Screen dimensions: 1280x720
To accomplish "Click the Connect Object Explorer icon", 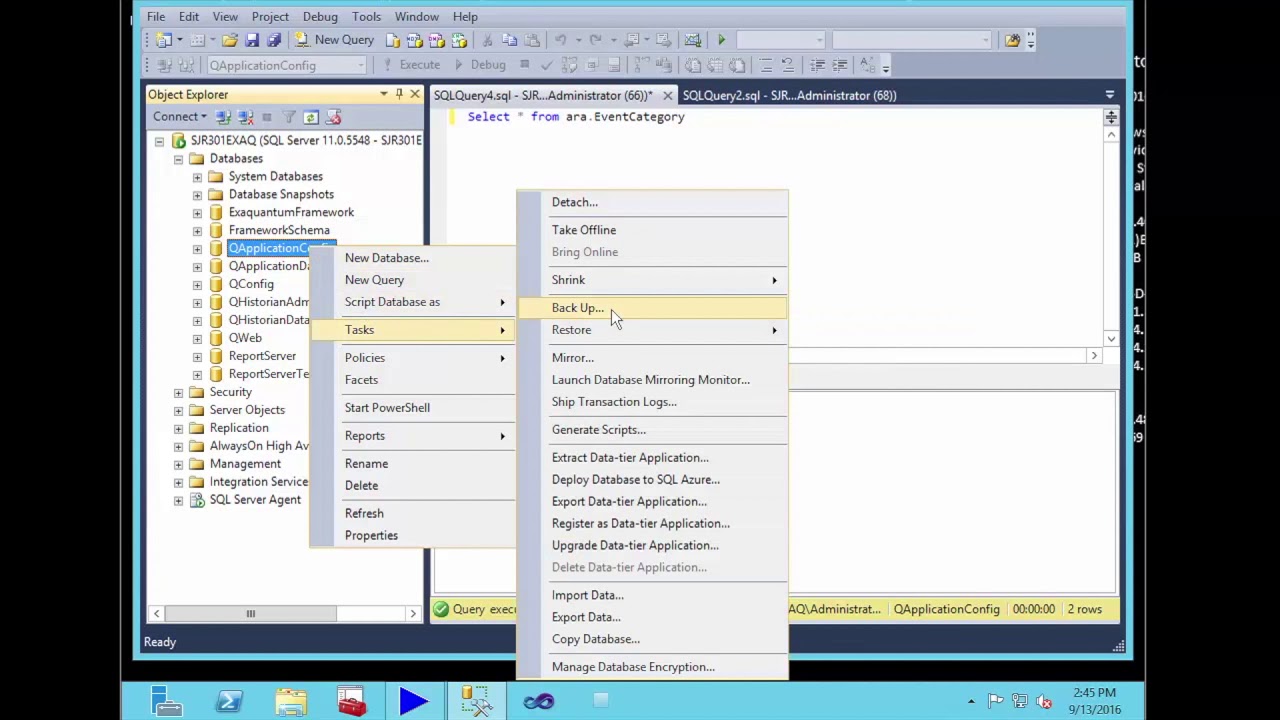I will [223, 117].
